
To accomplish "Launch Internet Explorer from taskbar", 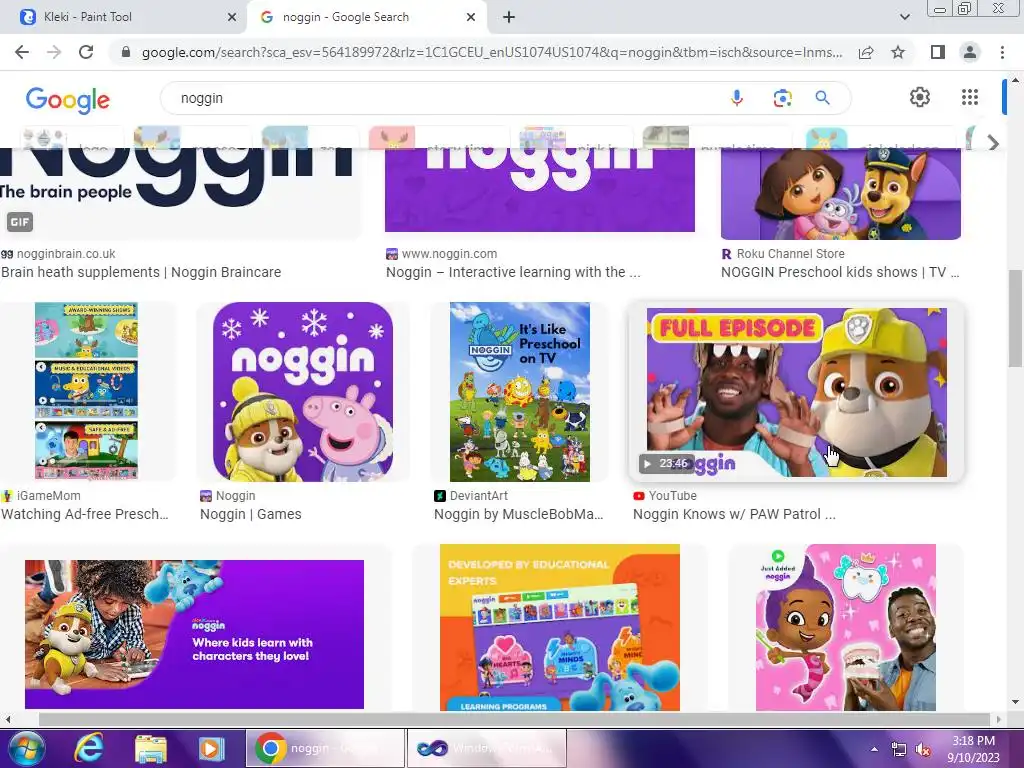I will pyautogui.click(x=88, y=748).
